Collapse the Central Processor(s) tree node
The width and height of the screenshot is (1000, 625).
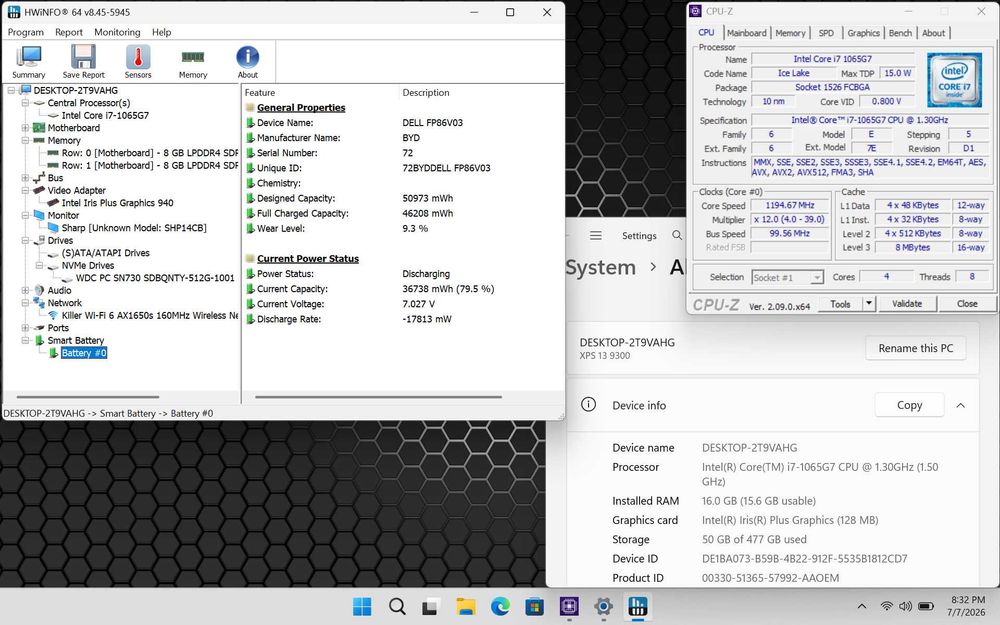(25, 103)
